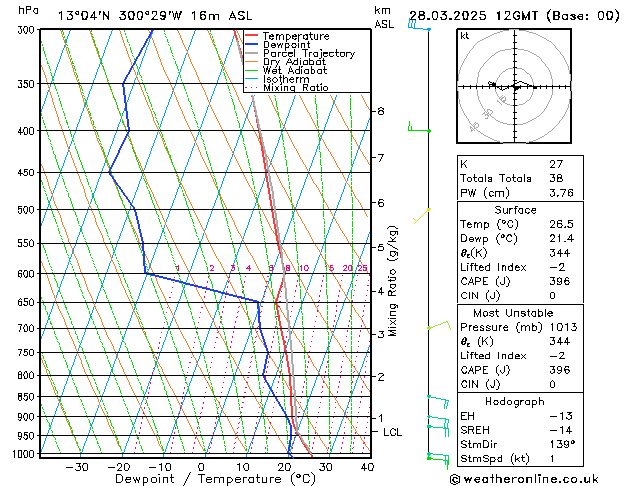Click the CAPE value 396 in Surface table
Image resolution: width=629 pixels, height=486 pixels.
click(560, 281)
